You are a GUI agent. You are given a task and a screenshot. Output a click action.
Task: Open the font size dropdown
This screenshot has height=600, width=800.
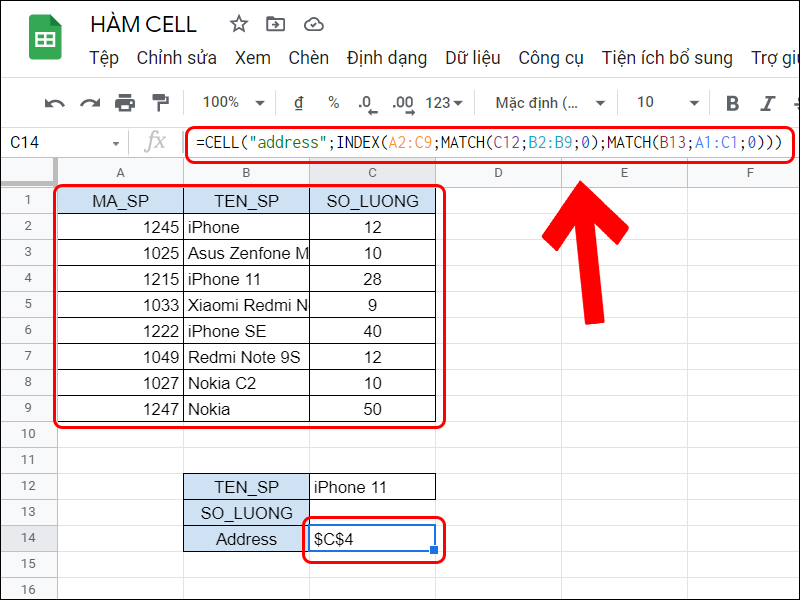click(665, 102)
